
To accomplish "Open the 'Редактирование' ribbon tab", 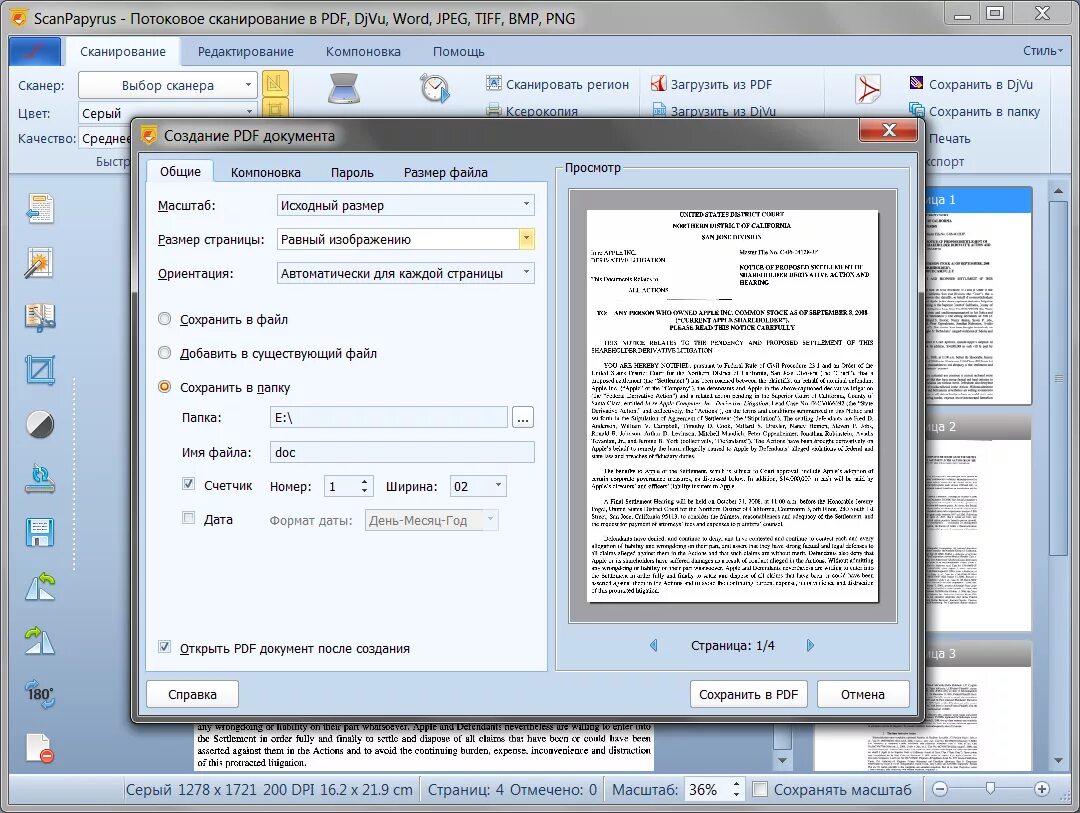I will coord(245,52).
